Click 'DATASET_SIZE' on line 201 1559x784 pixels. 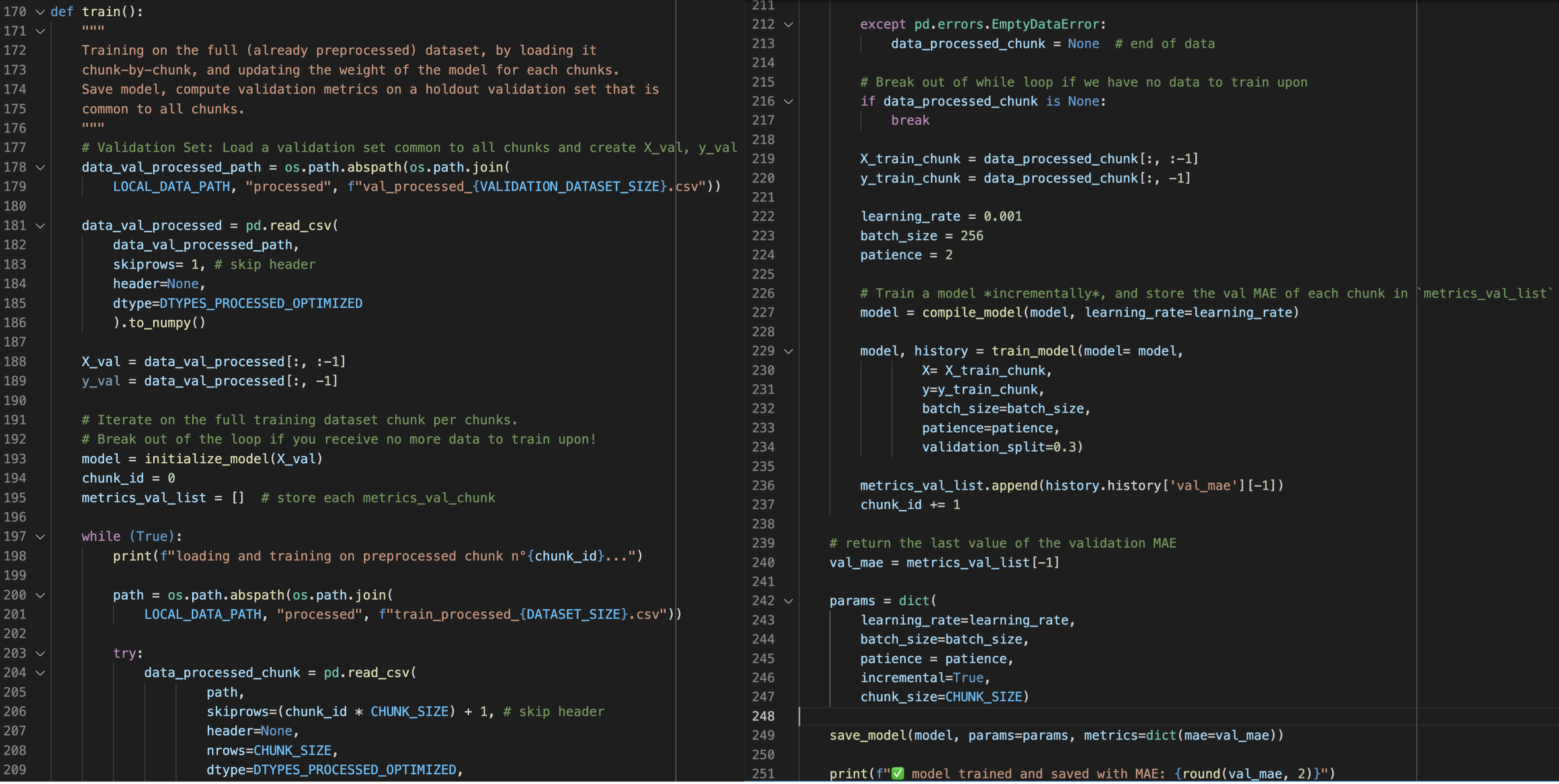(x=573, y=615)
